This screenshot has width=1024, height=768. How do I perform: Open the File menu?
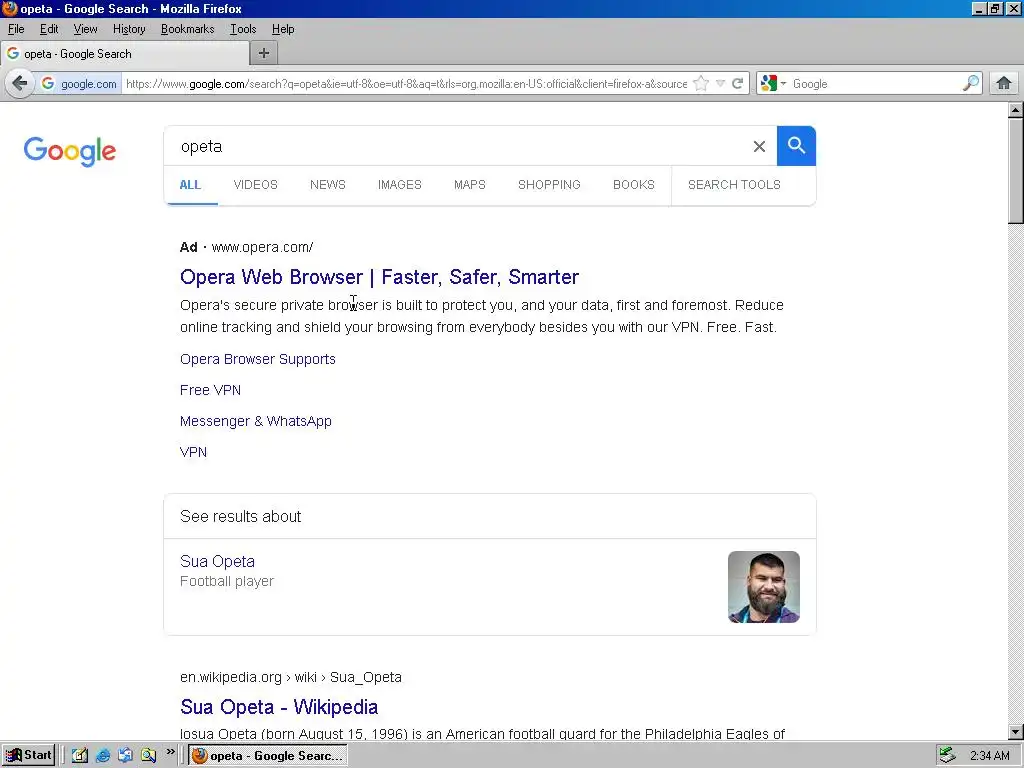pyautogui.click(x=16, y=29)
